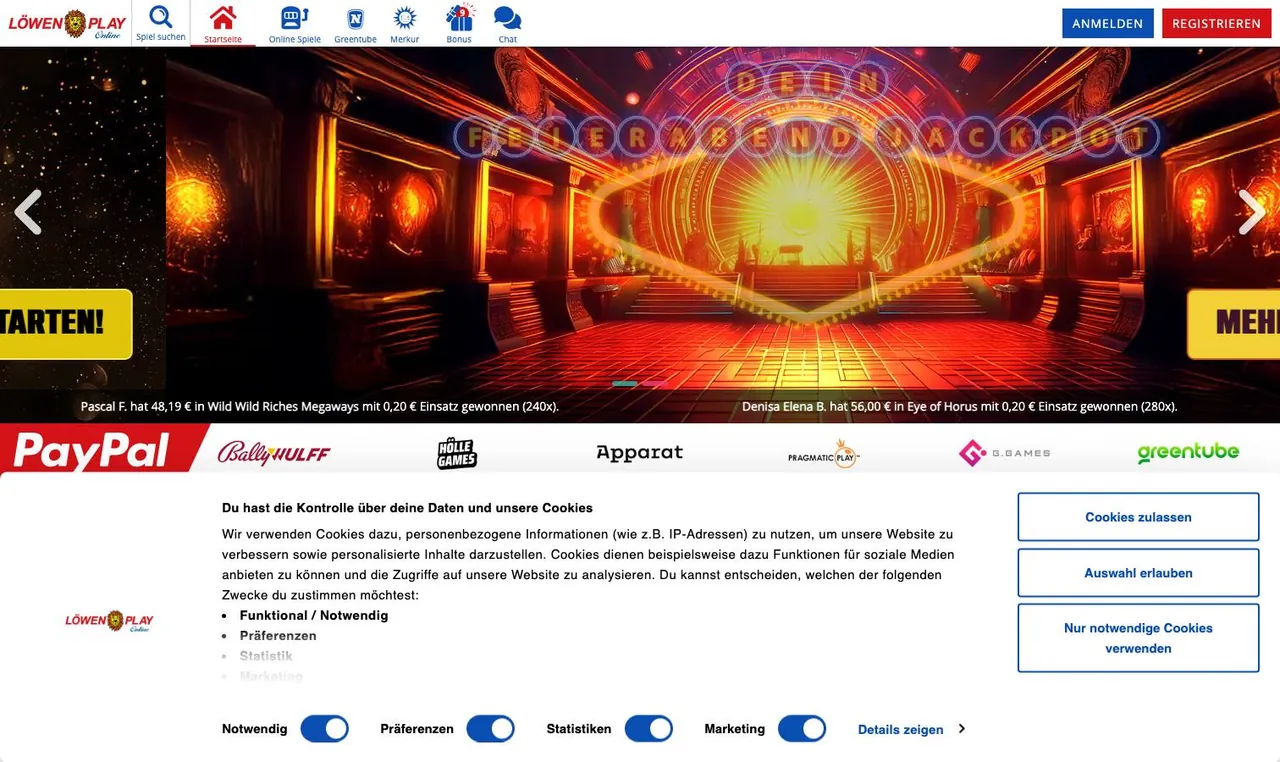Click Pascal F. Wild Wild Riches win ticker
This screenshot has width=1280, height=762.
pyautogui.click(x=320, y=407)
